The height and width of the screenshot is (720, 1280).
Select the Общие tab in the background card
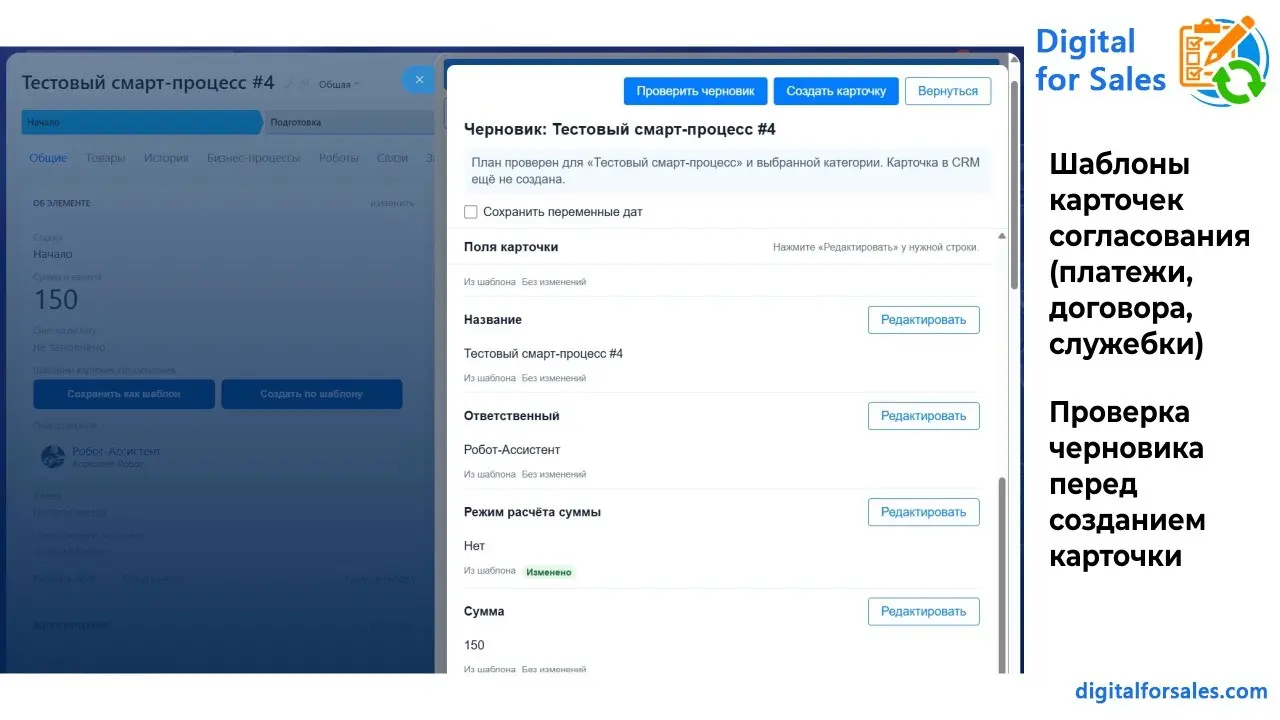click(x=48, y=158)
